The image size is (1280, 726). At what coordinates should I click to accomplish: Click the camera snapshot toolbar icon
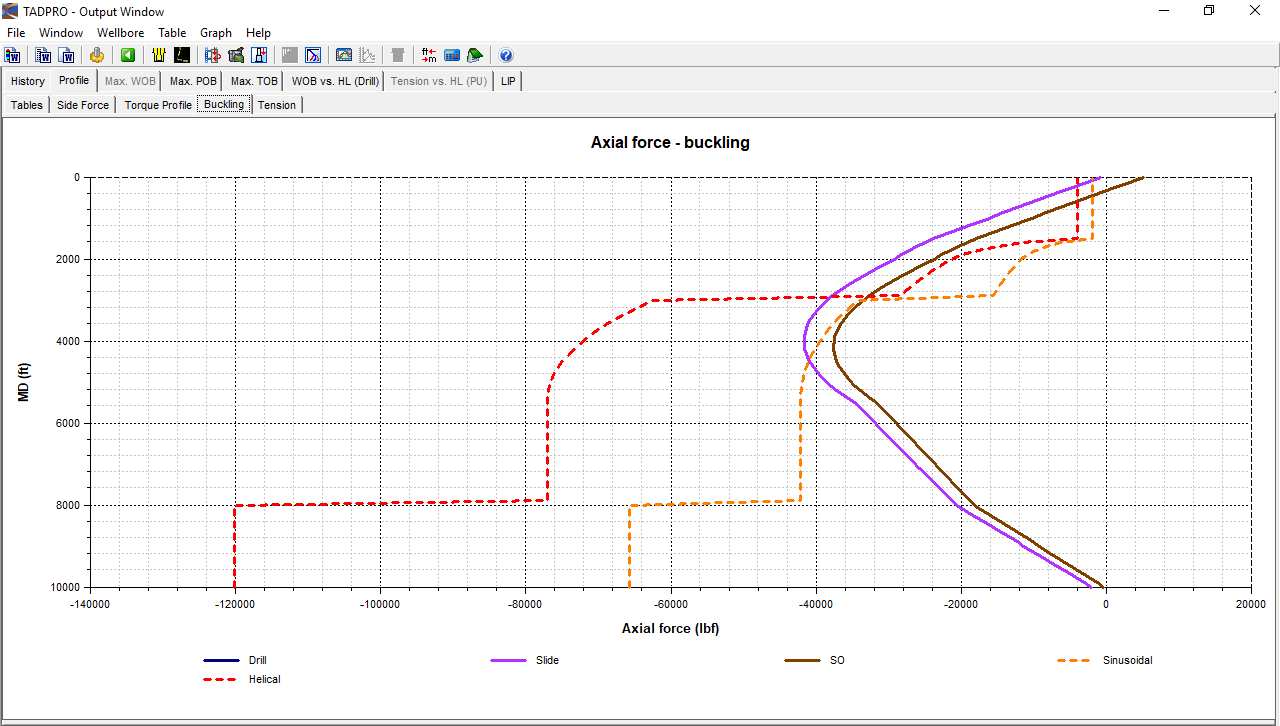coord(236,55)
